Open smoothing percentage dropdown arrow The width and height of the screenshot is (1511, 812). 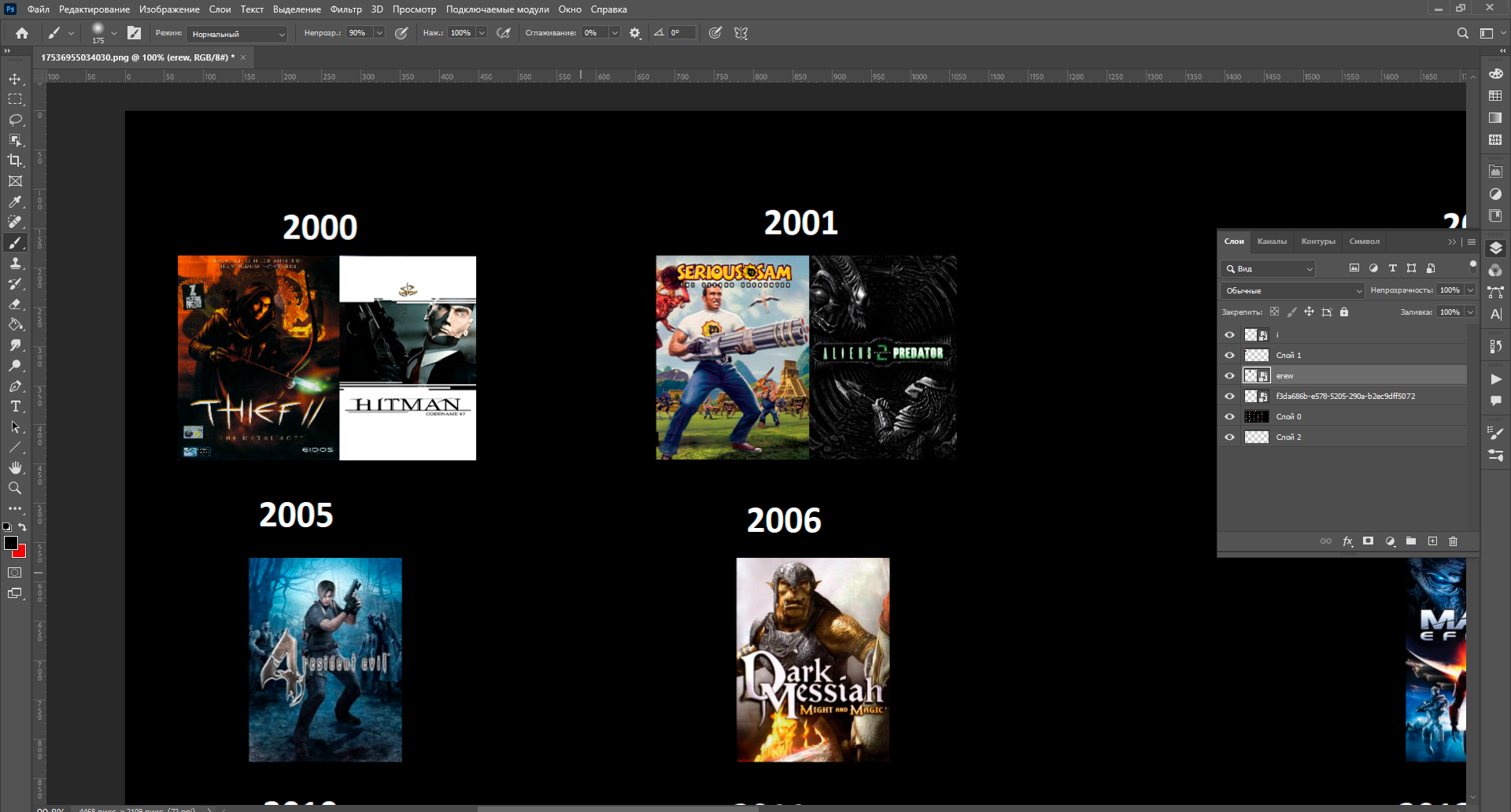point(615,33)
